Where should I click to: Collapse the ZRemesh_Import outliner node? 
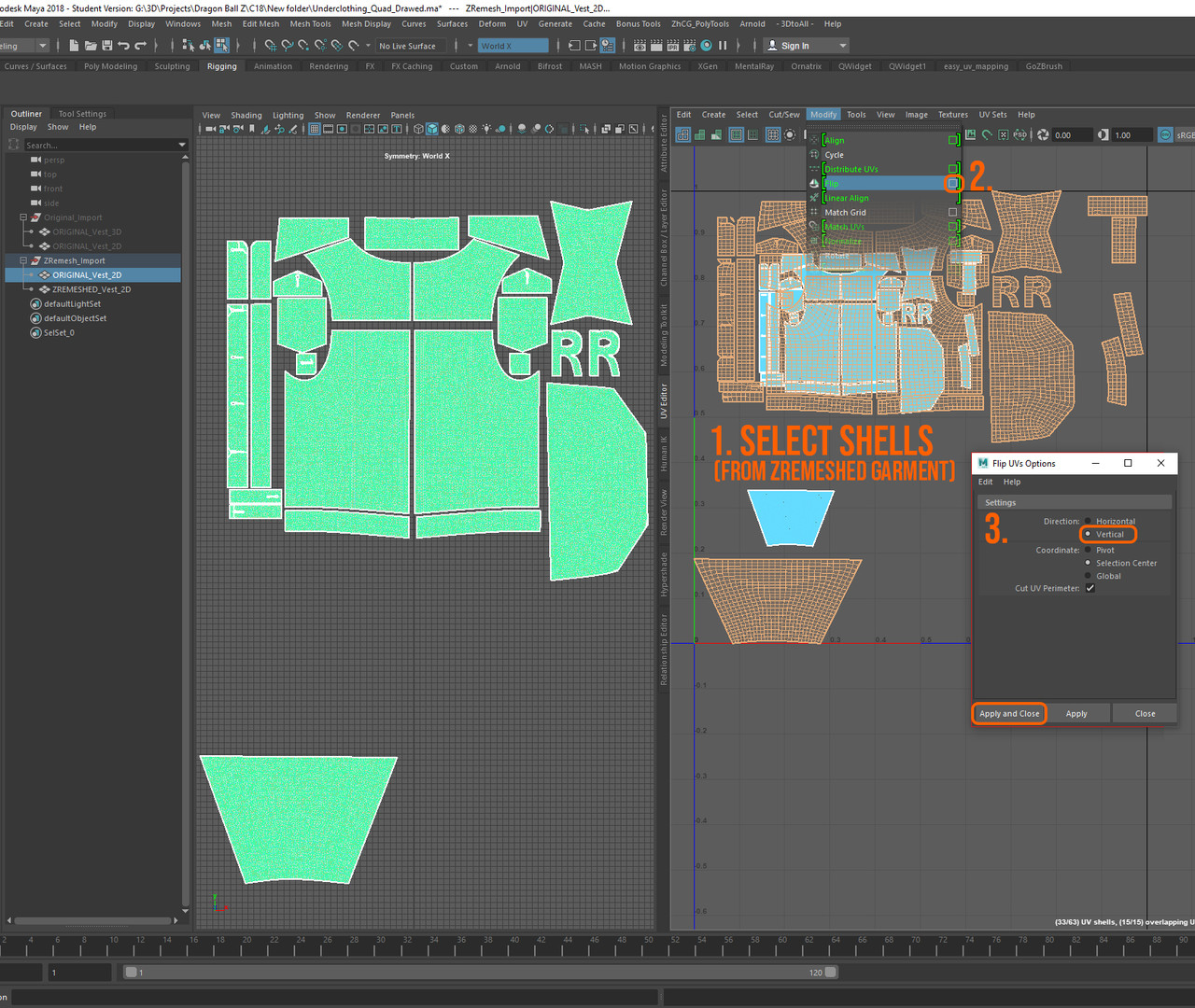click(22, 260)
